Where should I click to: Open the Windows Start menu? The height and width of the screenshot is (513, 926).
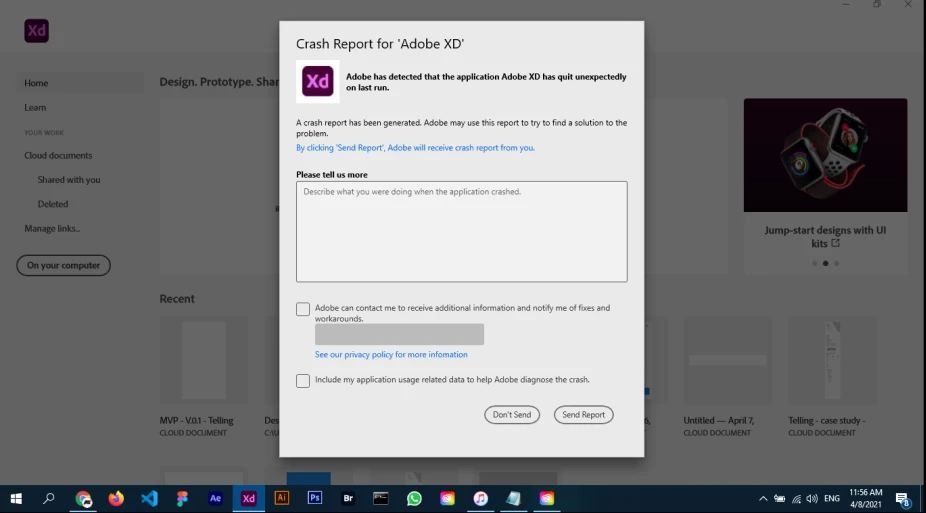pos(16,499)
